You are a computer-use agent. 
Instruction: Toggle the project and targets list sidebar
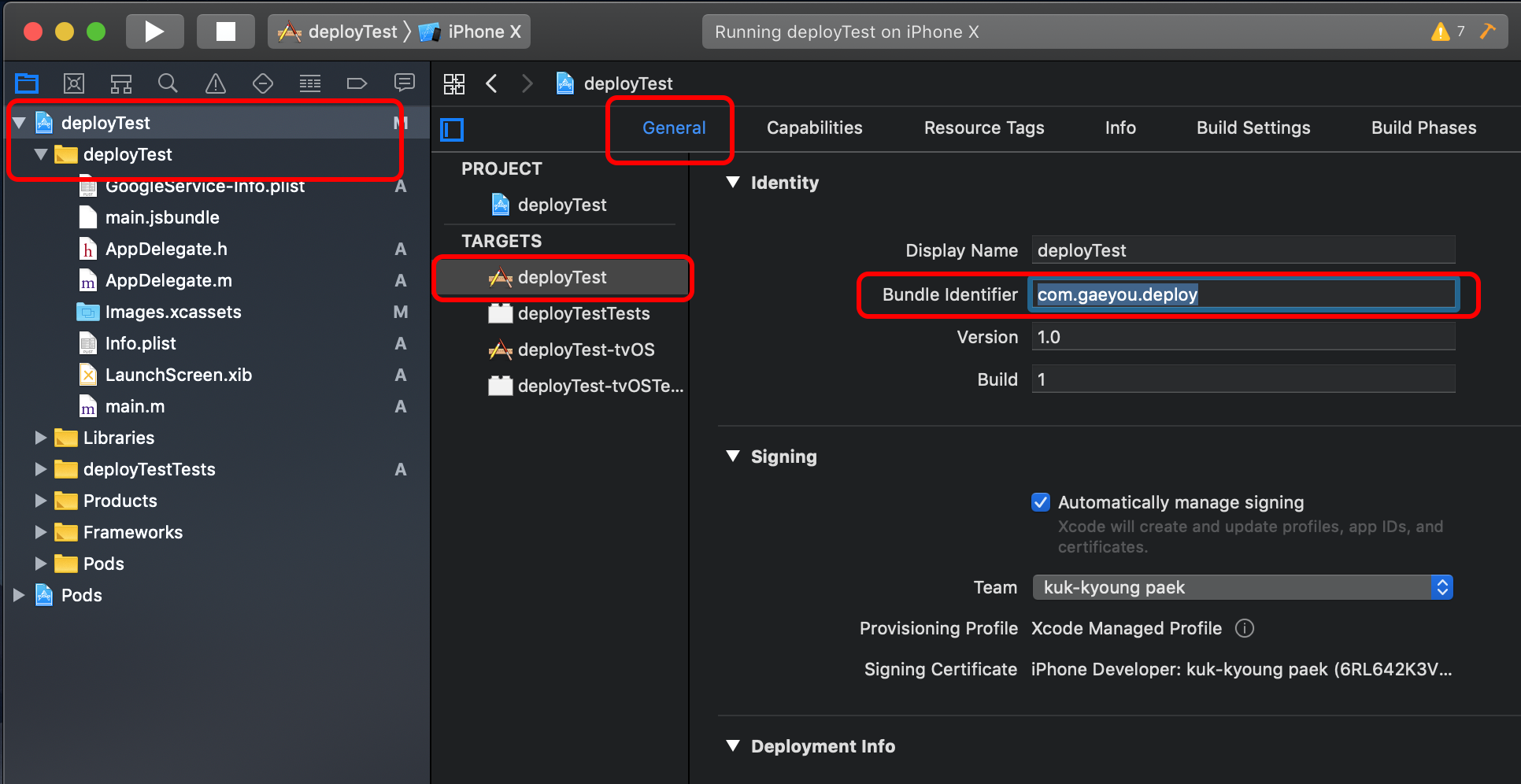453,129
